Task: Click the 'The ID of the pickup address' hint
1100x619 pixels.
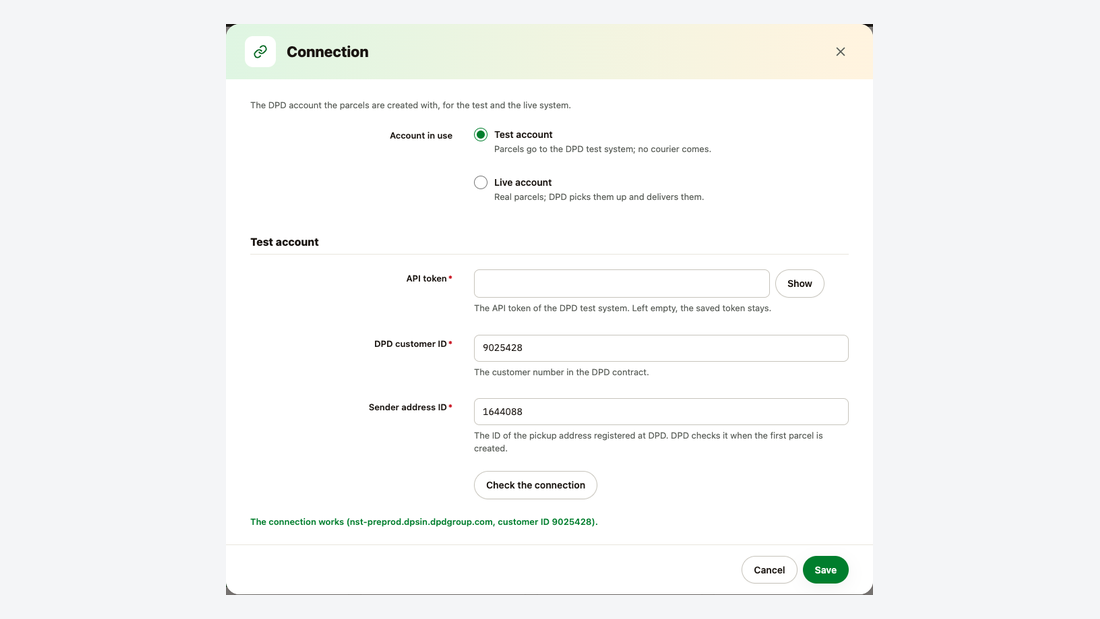Action: [648, 442]
